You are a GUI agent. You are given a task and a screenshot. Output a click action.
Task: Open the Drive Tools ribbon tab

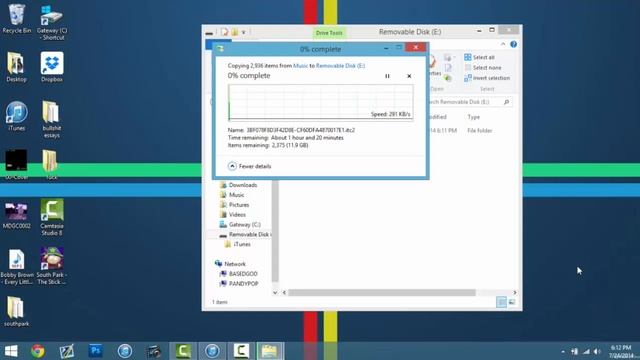[329, 33]
